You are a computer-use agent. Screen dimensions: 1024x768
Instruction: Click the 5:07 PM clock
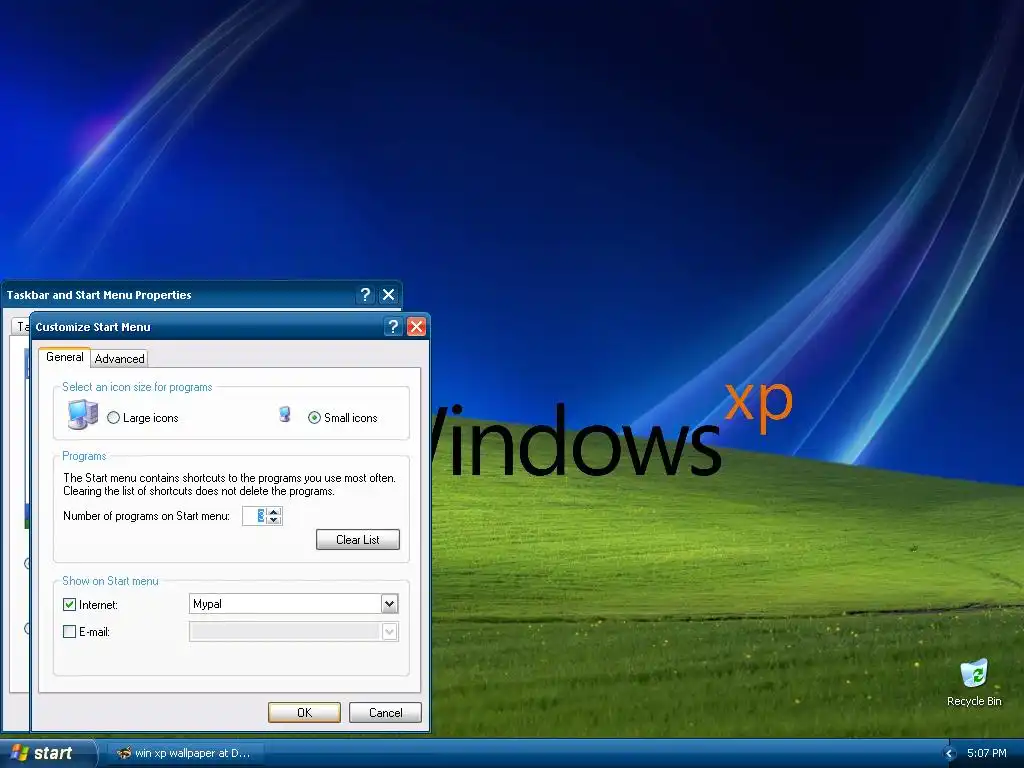point(987,753)
